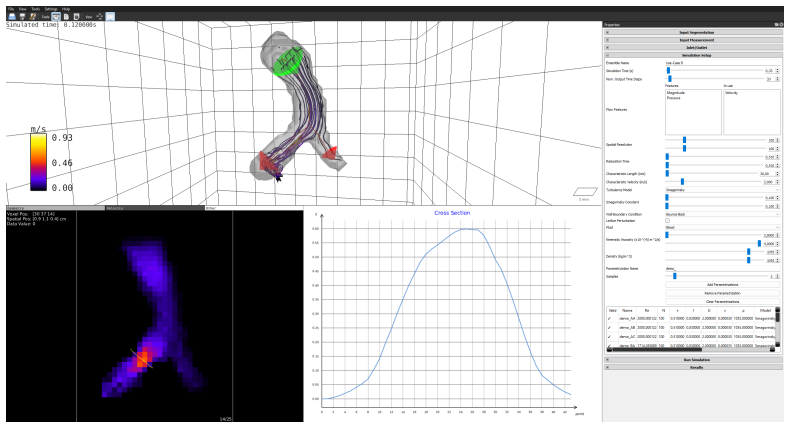Expand the Inlet/Outlet section
The height and width of the screenshot is (428, 790).
pos(693,47)
